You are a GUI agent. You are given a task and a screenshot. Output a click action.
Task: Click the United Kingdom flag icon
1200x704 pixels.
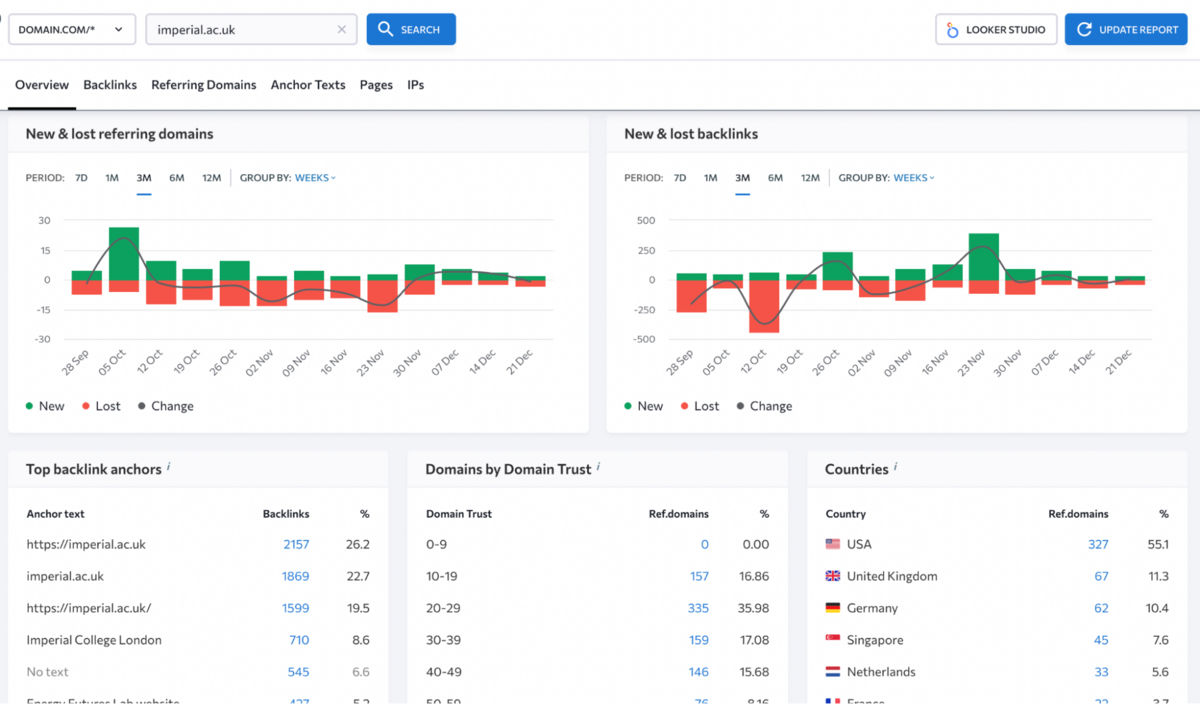pyautogui.click(x=832, y=576)
